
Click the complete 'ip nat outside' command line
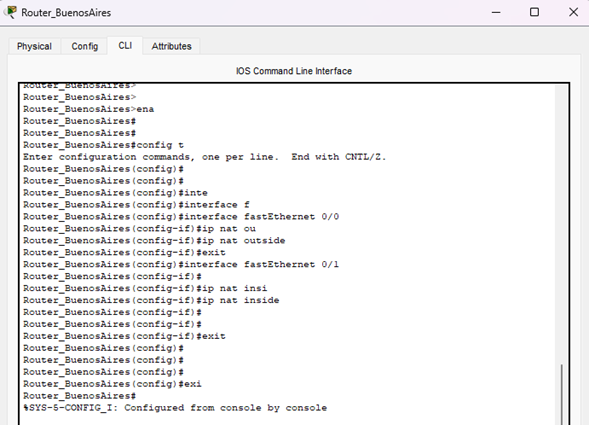[154, 240]
